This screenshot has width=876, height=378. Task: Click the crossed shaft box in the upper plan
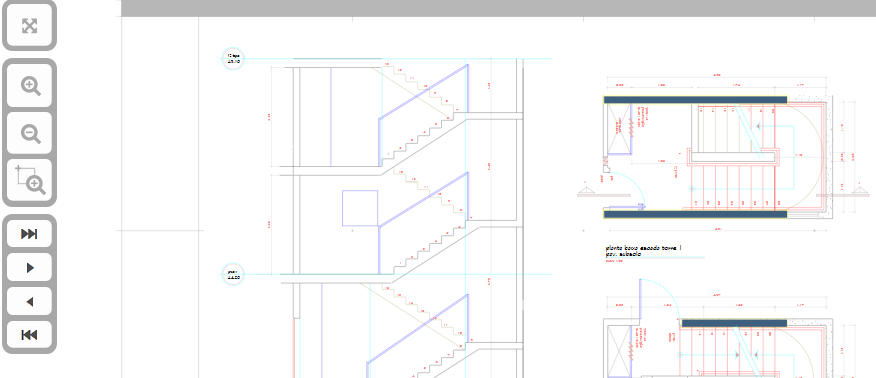coord(618,129)
